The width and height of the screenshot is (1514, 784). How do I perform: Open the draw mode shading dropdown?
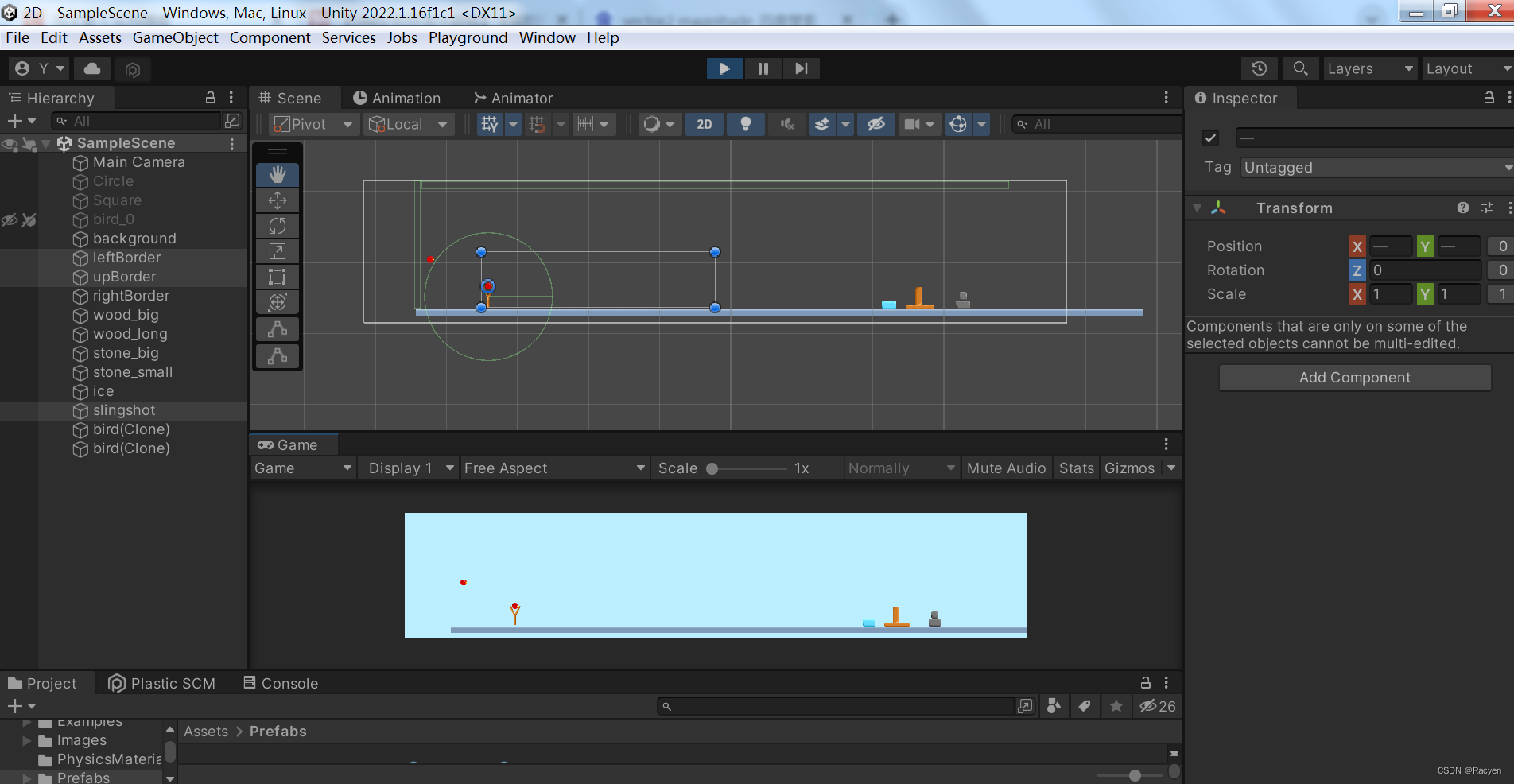(x=660, y=124)
